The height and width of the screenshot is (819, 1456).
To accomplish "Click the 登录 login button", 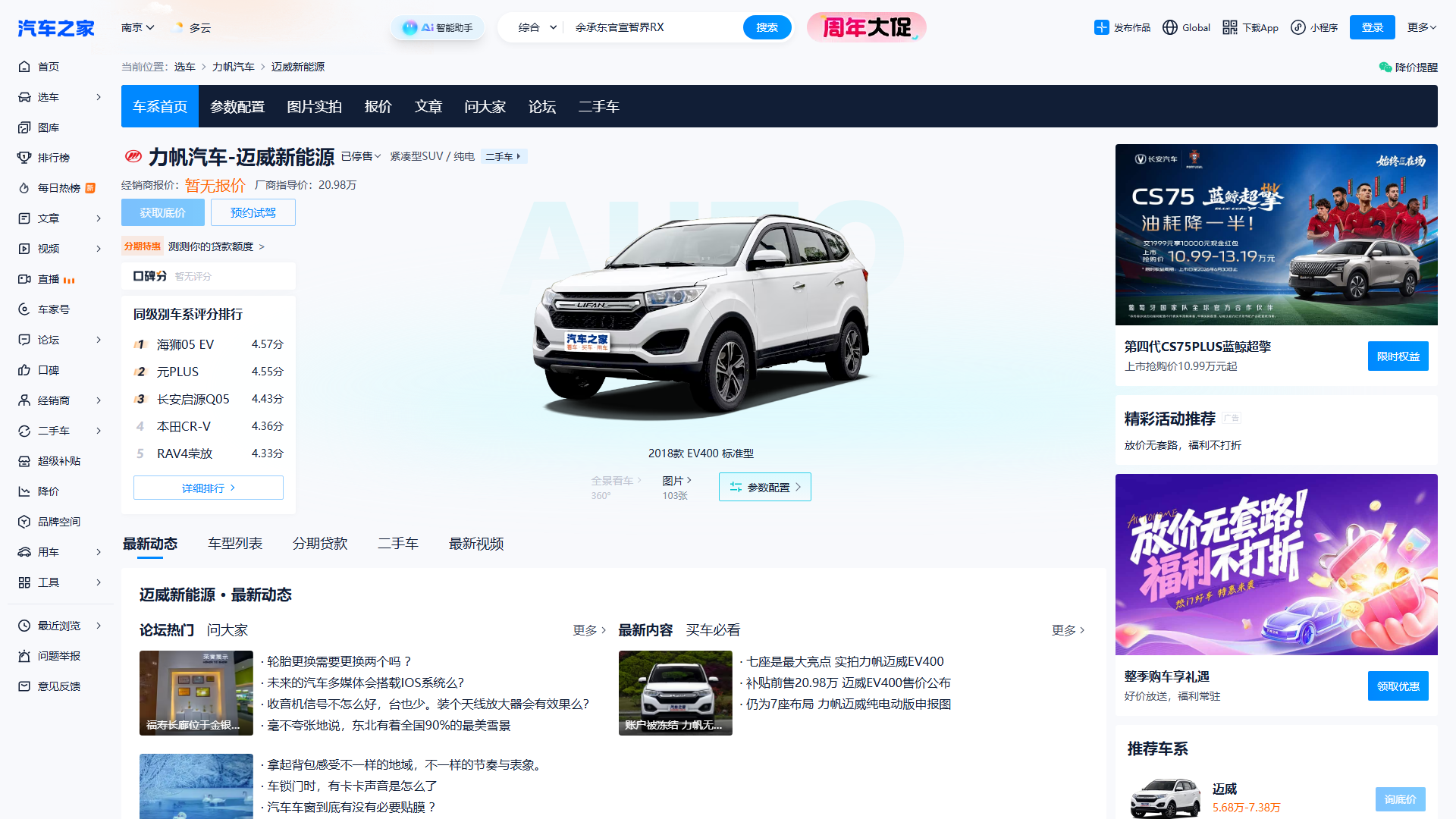I will [x=1373, y=27].
